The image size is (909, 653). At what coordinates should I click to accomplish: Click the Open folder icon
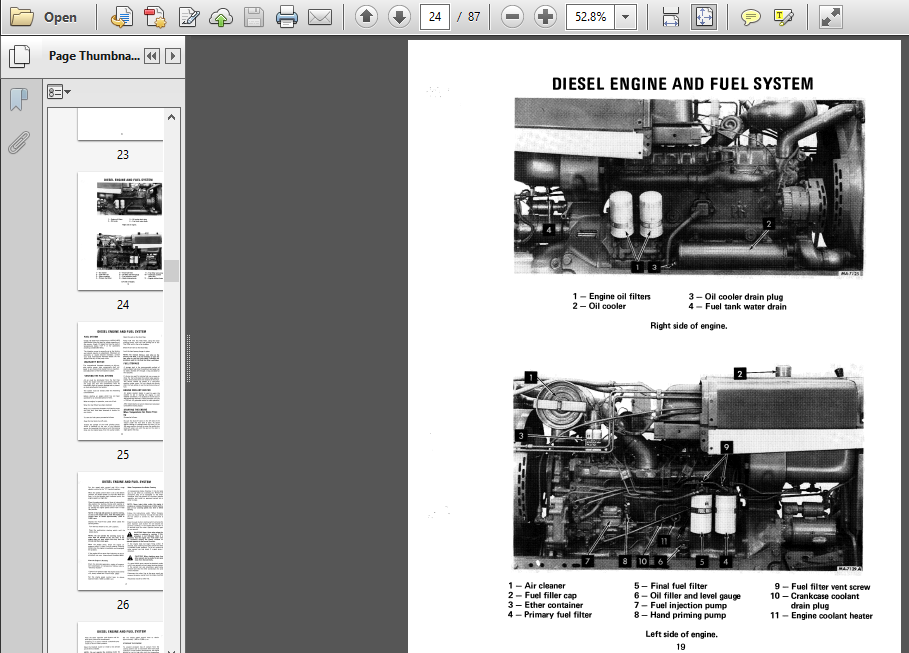point(22,17)
